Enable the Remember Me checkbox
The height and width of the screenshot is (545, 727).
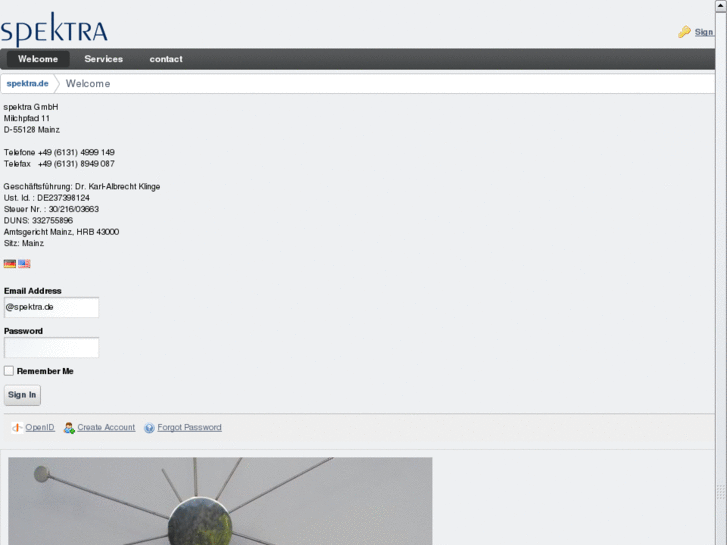pyautogui.click(x=9, y=371)
